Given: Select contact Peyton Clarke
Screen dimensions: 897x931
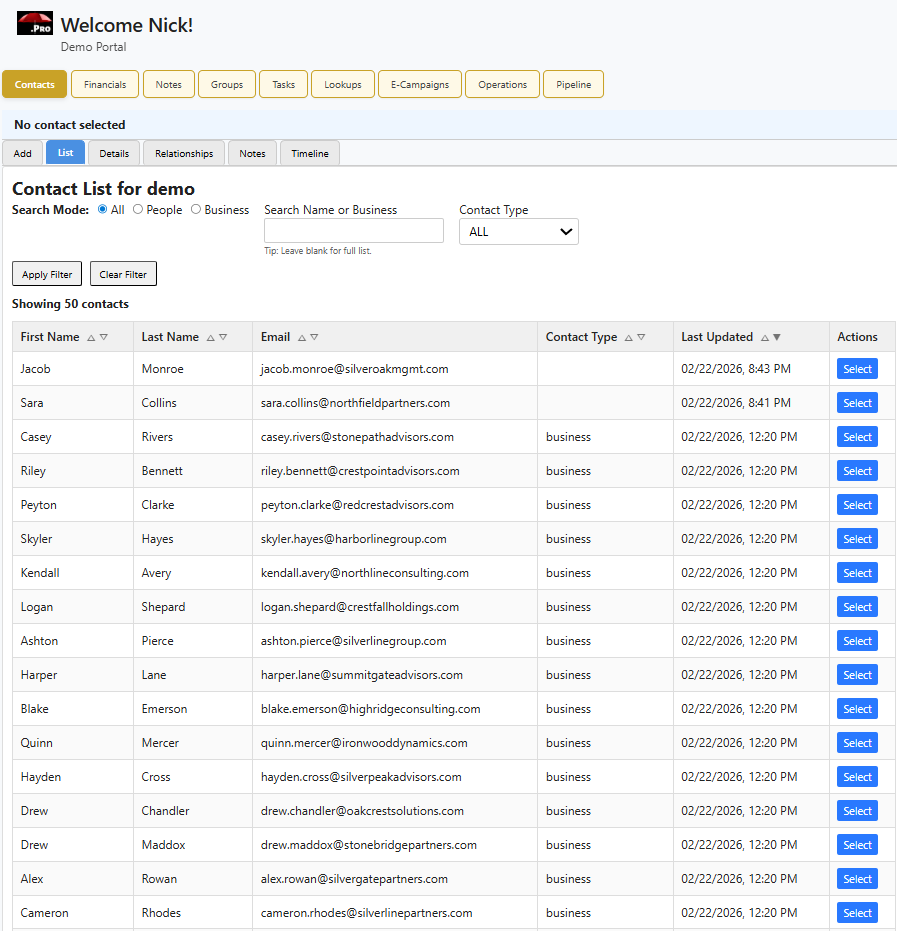Looking at the screenshot, I should [857, 505].
